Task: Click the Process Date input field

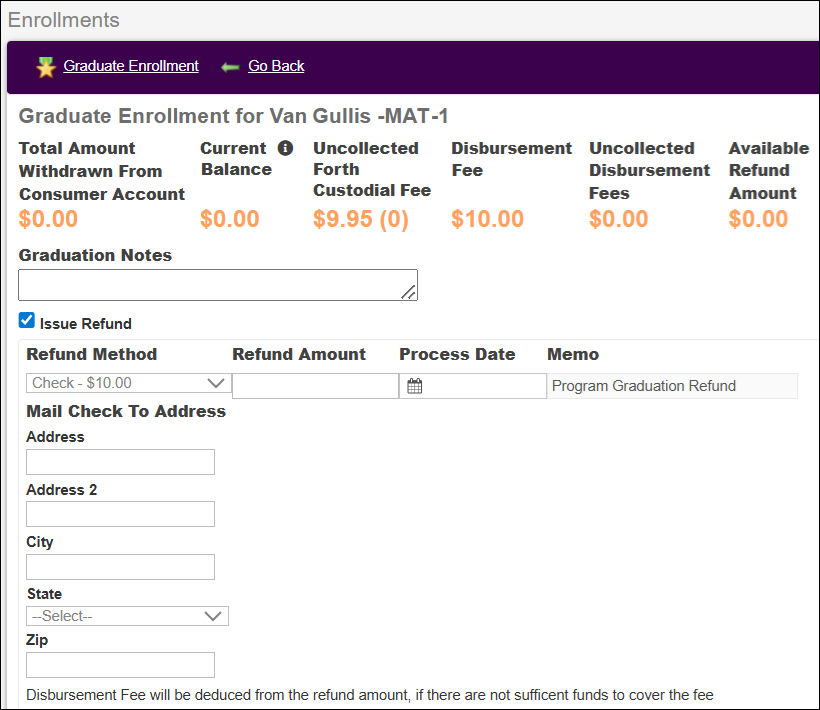Action: [473, 386]
